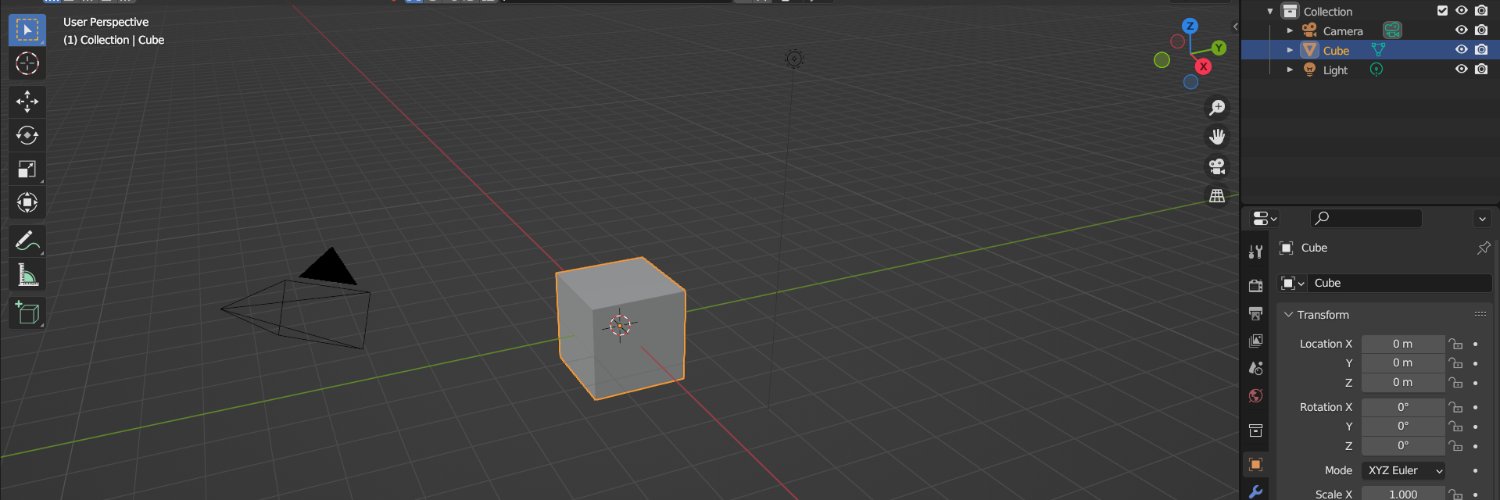Toggle lock for Location X
The image size is (1500, 500).
coord(1456,344)
